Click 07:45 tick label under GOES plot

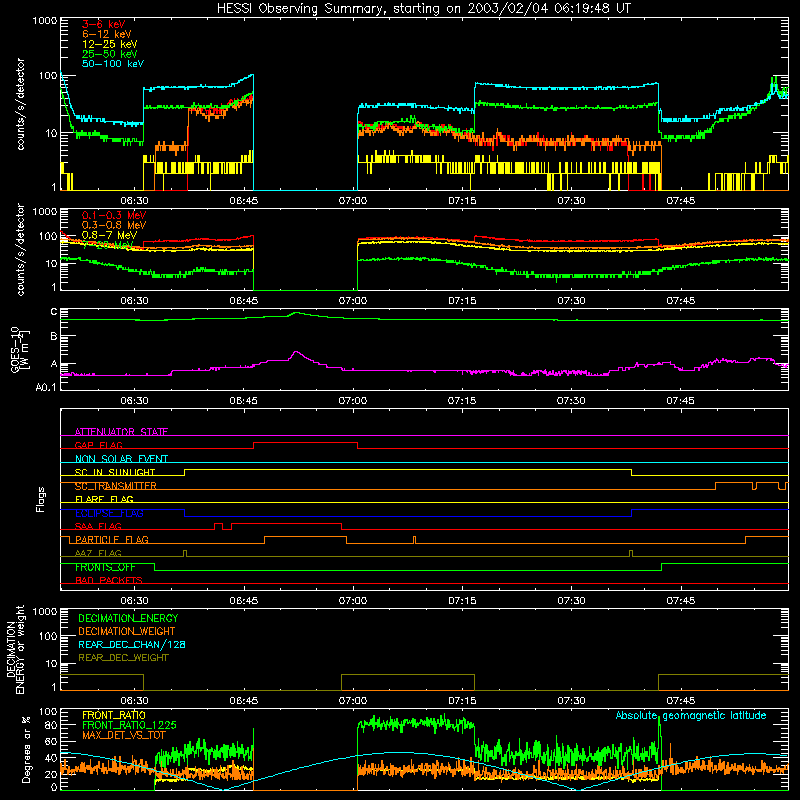coord(680,401)
